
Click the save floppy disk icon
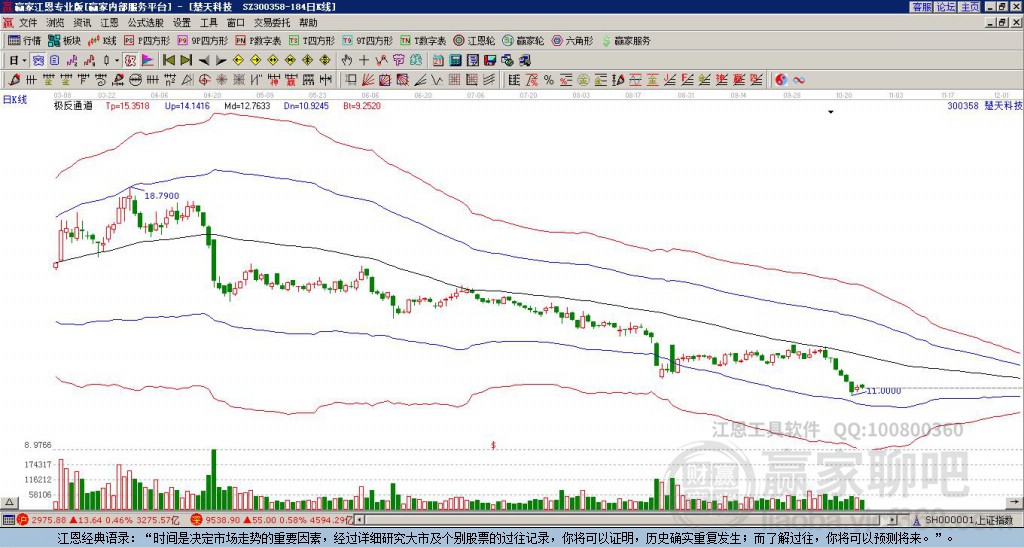coord(490,61)
